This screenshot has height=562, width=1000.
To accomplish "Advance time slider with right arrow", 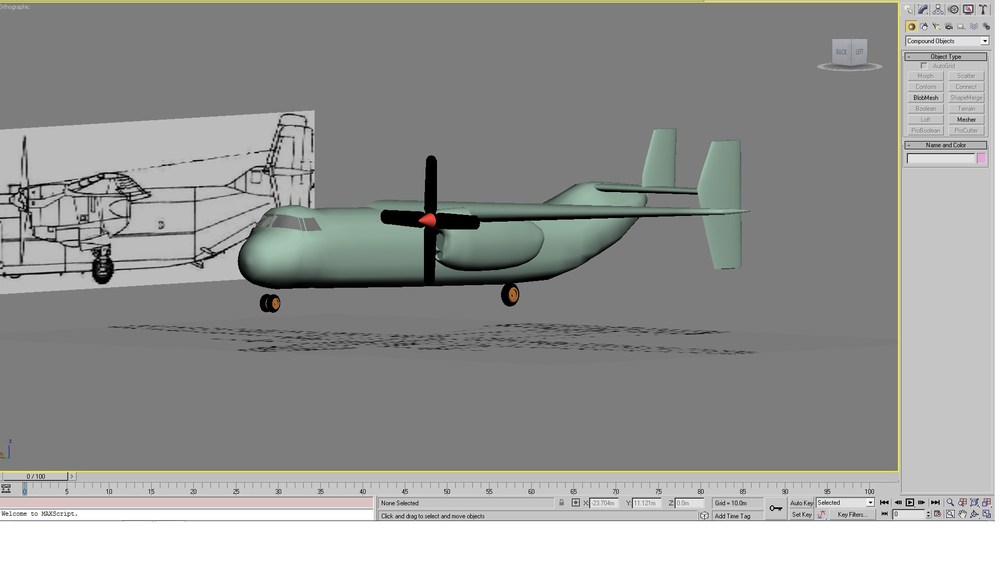I will click(71, 477).
